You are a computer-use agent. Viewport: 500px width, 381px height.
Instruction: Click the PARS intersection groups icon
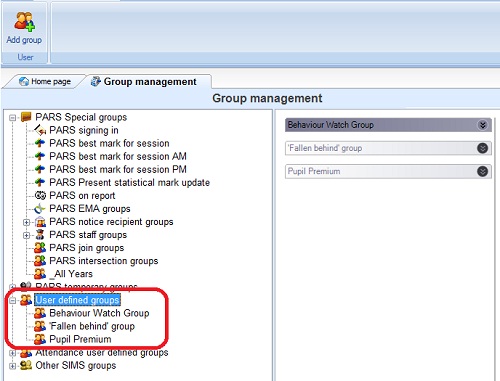point(40,261)
